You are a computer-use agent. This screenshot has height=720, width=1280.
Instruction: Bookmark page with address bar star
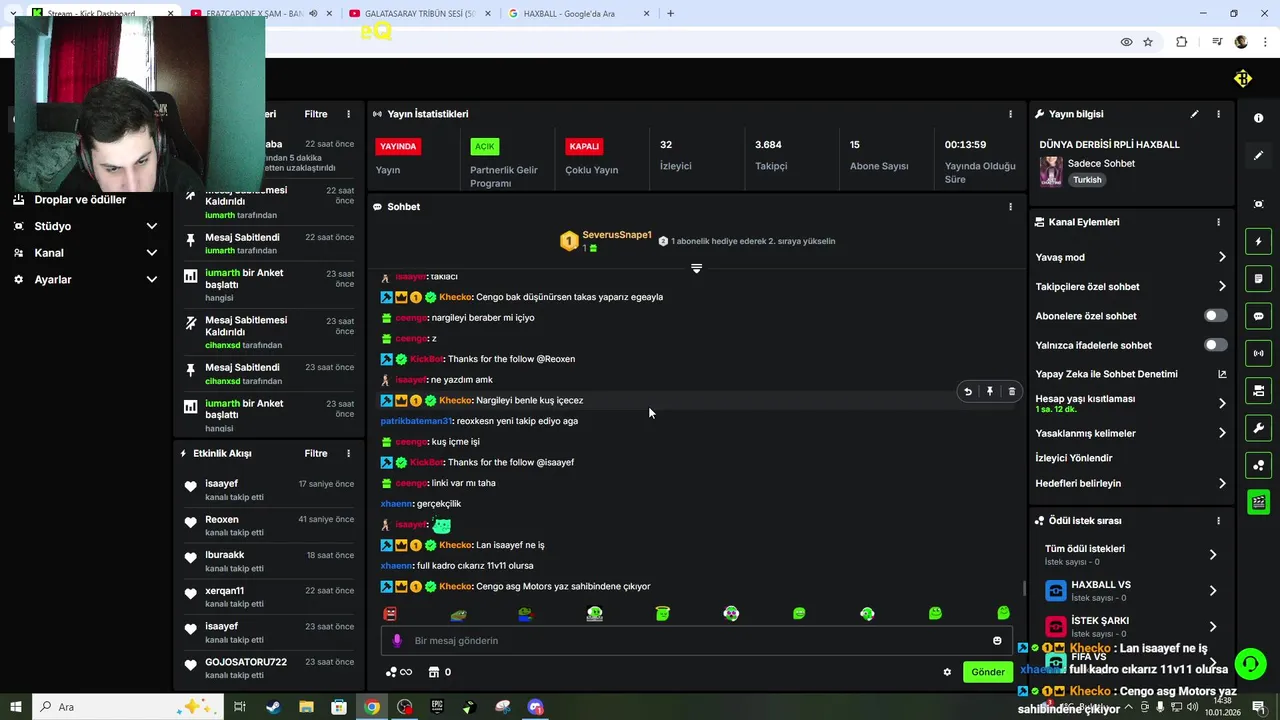pos(1148,42)
